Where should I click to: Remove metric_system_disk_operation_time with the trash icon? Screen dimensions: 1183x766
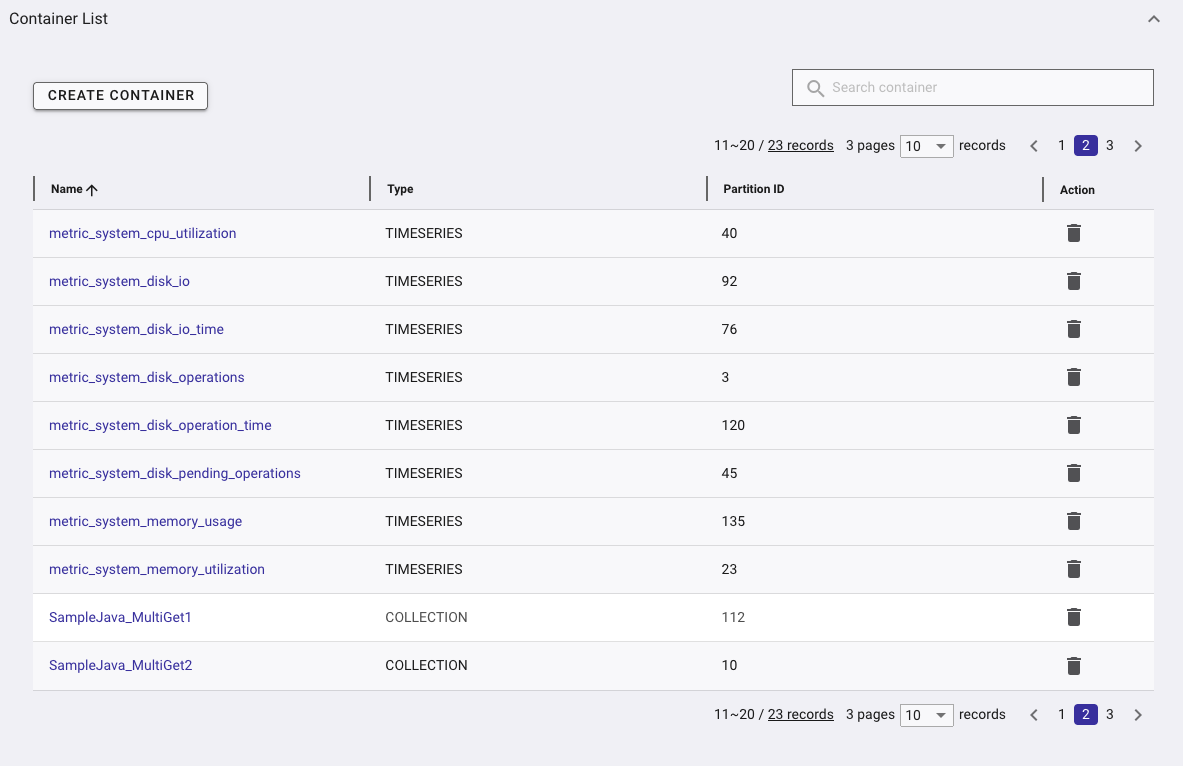click(1074, 426)
